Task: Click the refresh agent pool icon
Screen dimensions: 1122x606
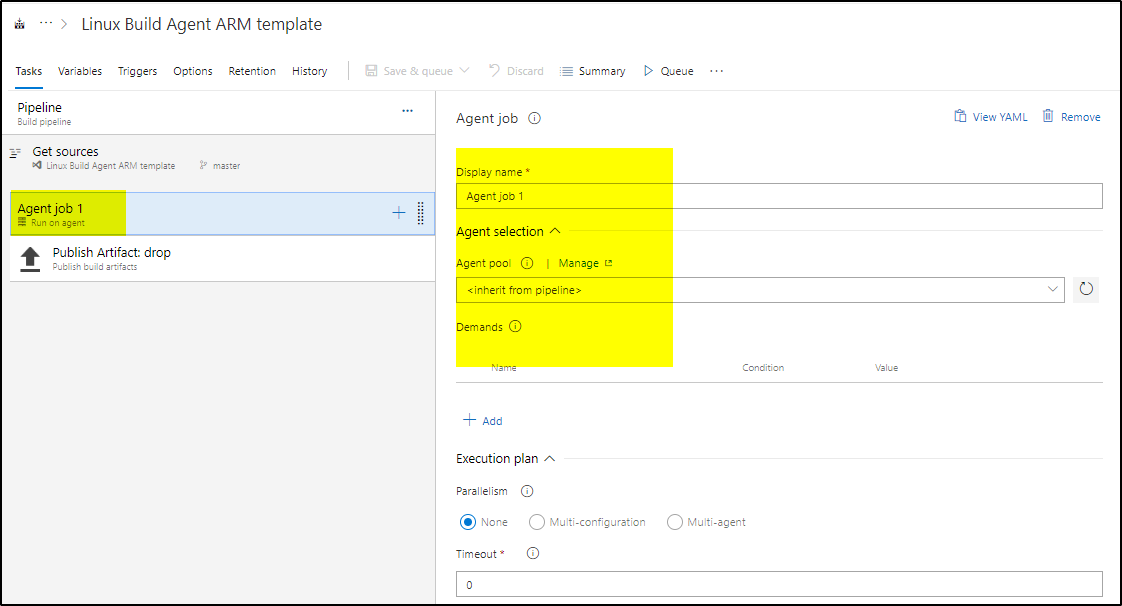Action: (x=1086, y=289)
